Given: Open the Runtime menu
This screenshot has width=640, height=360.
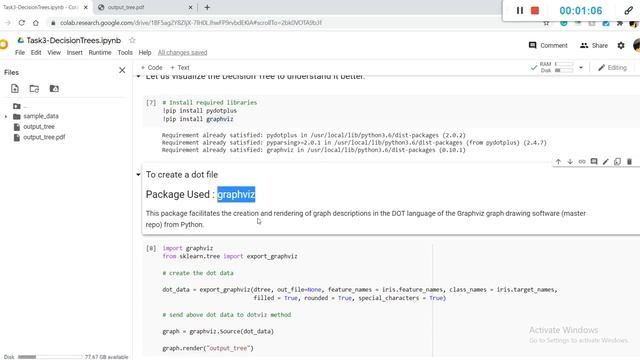Looking at the screenshot, I should click(100, 53).
